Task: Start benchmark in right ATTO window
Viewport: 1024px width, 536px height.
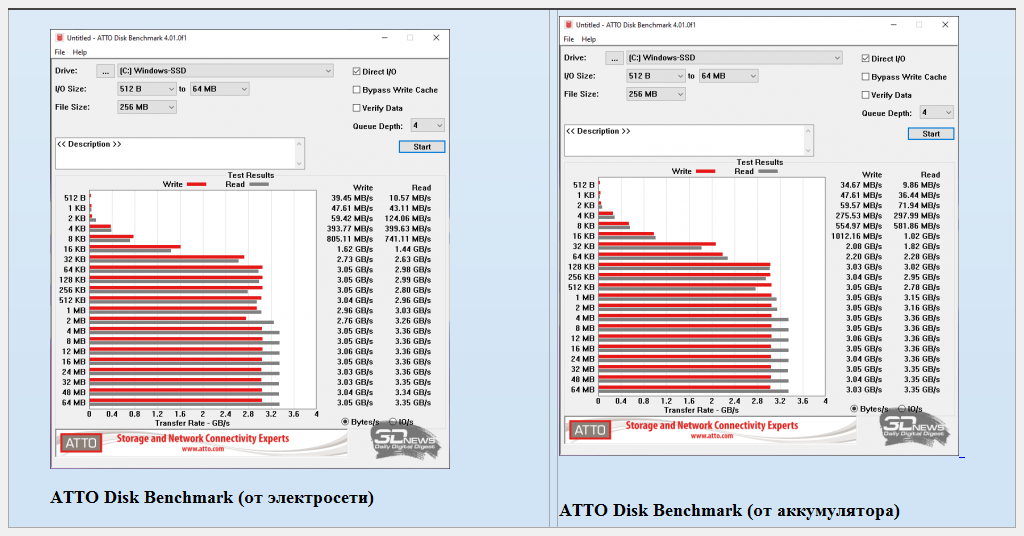Action: pyautogui.click(x=931, y=134)
